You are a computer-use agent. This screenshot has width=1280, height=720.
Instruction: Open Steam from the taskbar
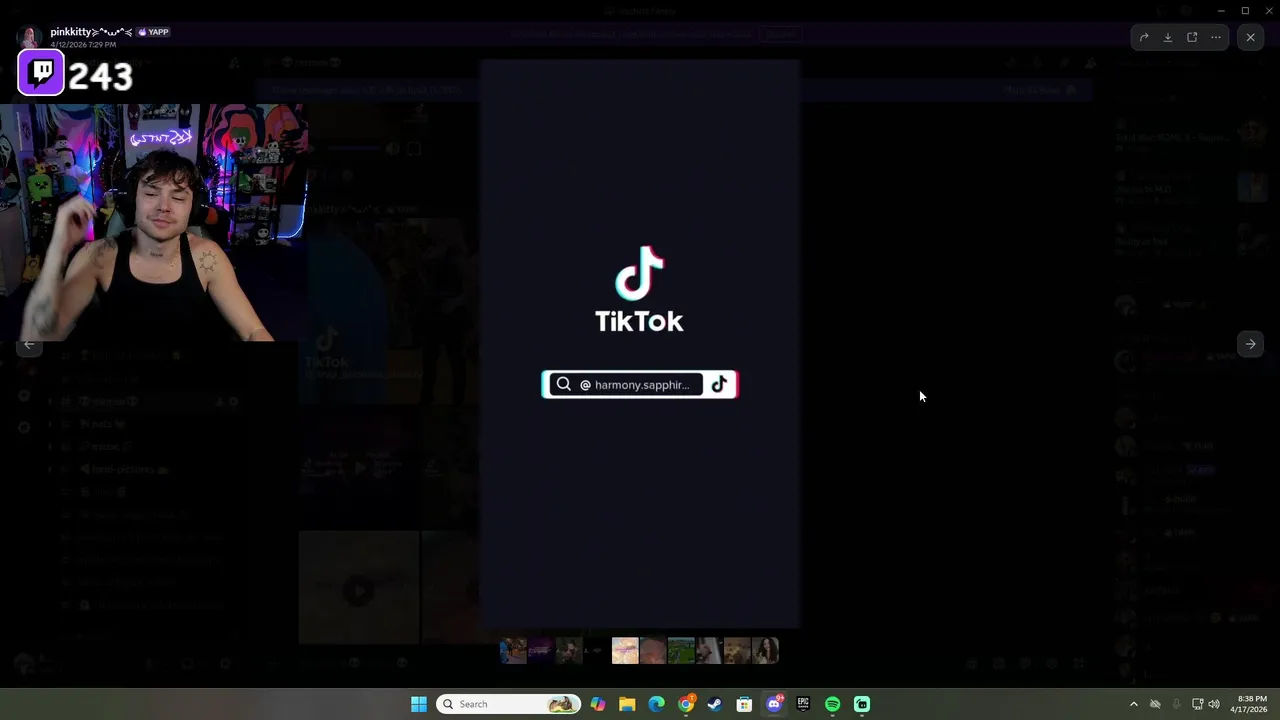point(715,704)
